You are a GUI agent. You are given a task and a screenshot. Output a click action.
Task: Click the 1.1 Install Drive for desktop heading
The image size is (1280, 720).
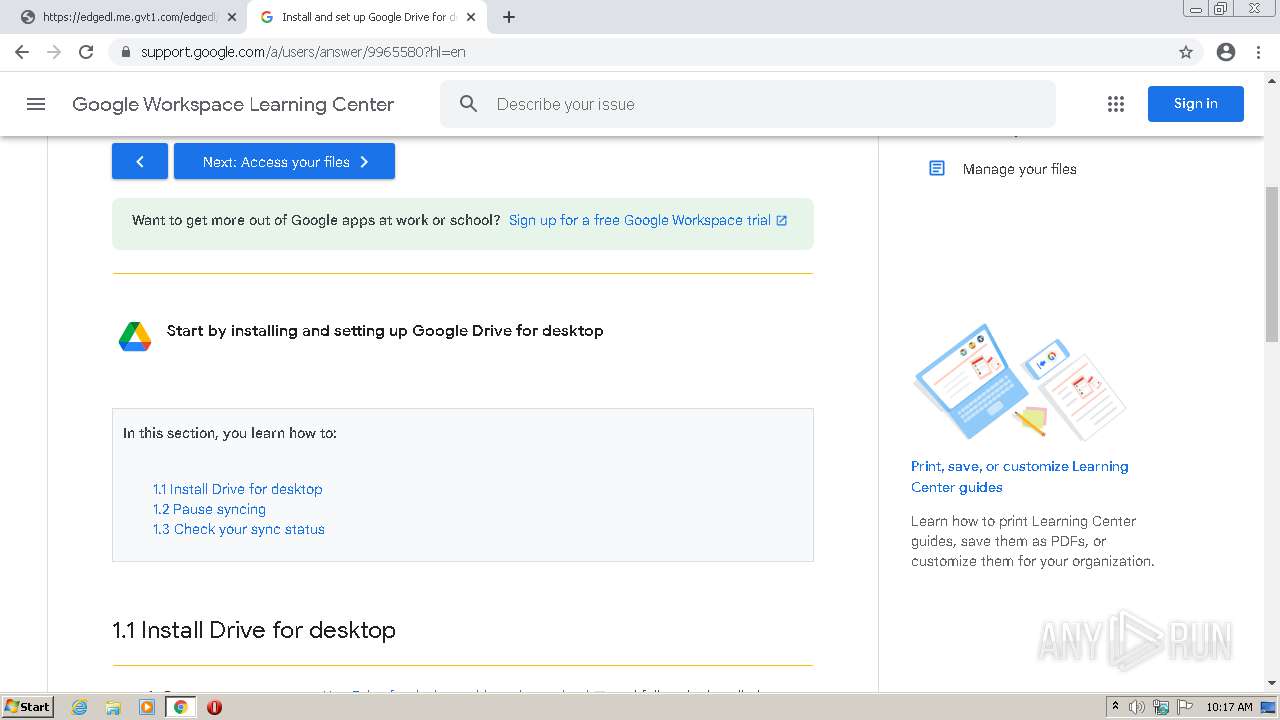tap(254, 630)
